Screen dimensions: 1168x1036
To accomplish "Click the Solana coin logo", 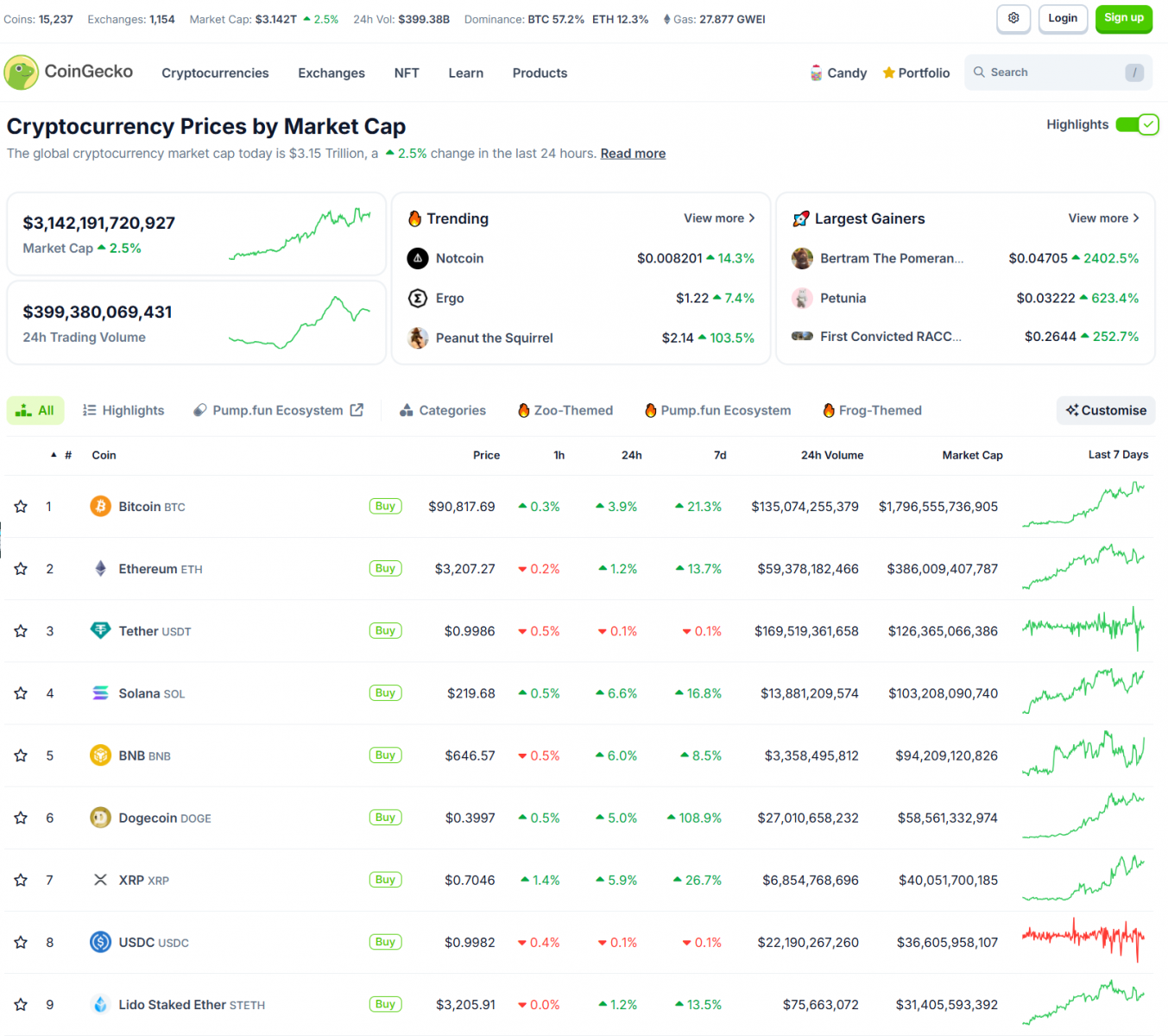I will pos(100,692).
